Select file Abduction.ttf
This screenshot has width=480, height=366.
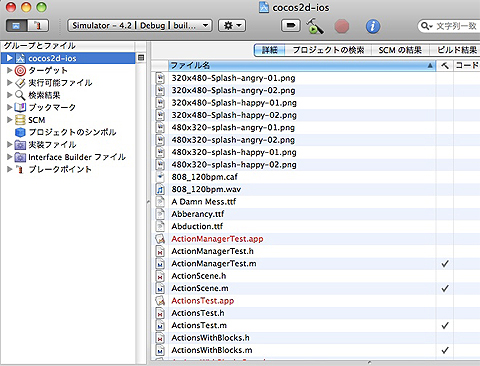click(197, 226)
